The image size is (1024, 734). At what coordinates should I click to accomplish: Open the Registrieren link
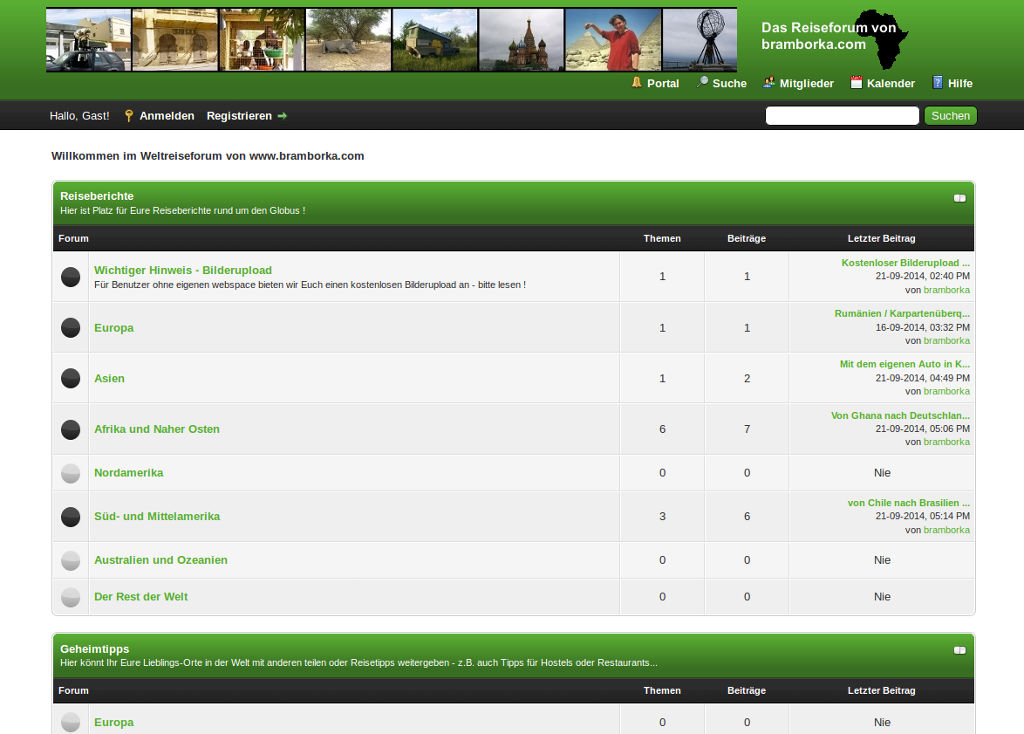point(239,116)
